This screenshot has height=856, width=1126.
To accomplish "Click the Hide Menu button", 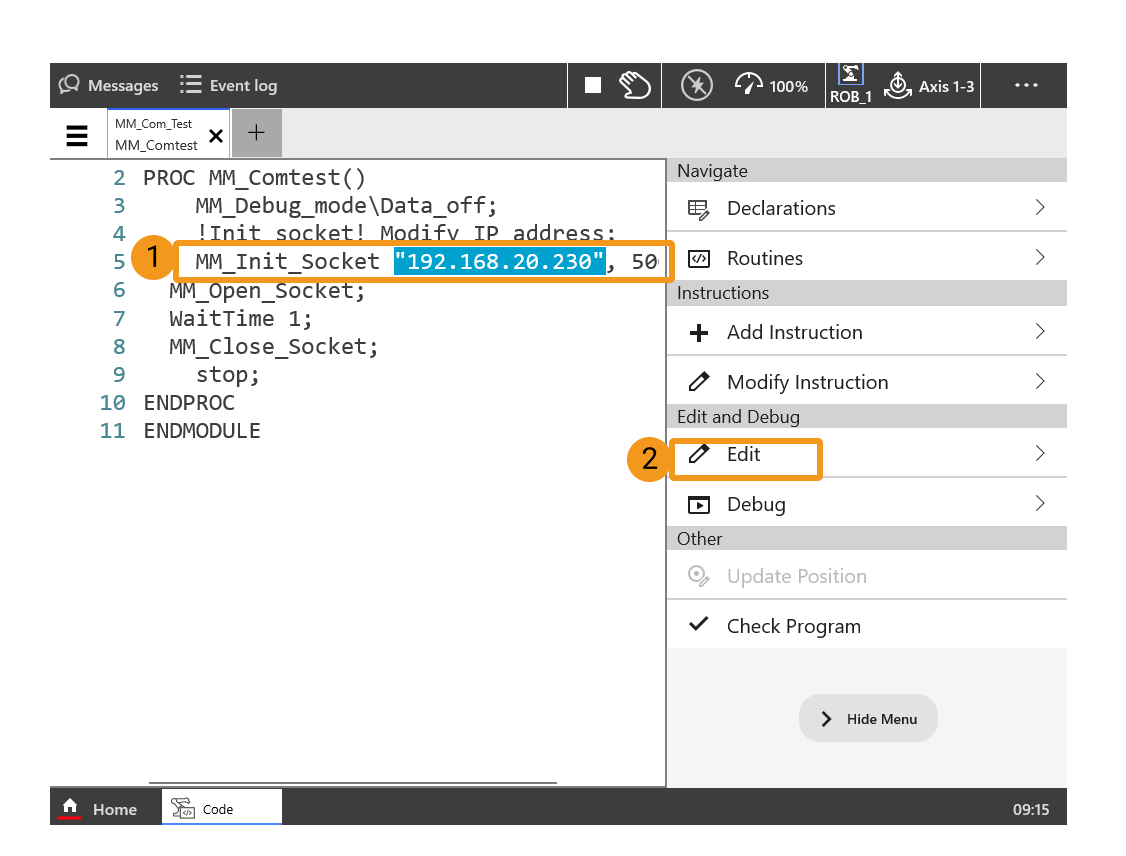I will (x=868, y=719).
